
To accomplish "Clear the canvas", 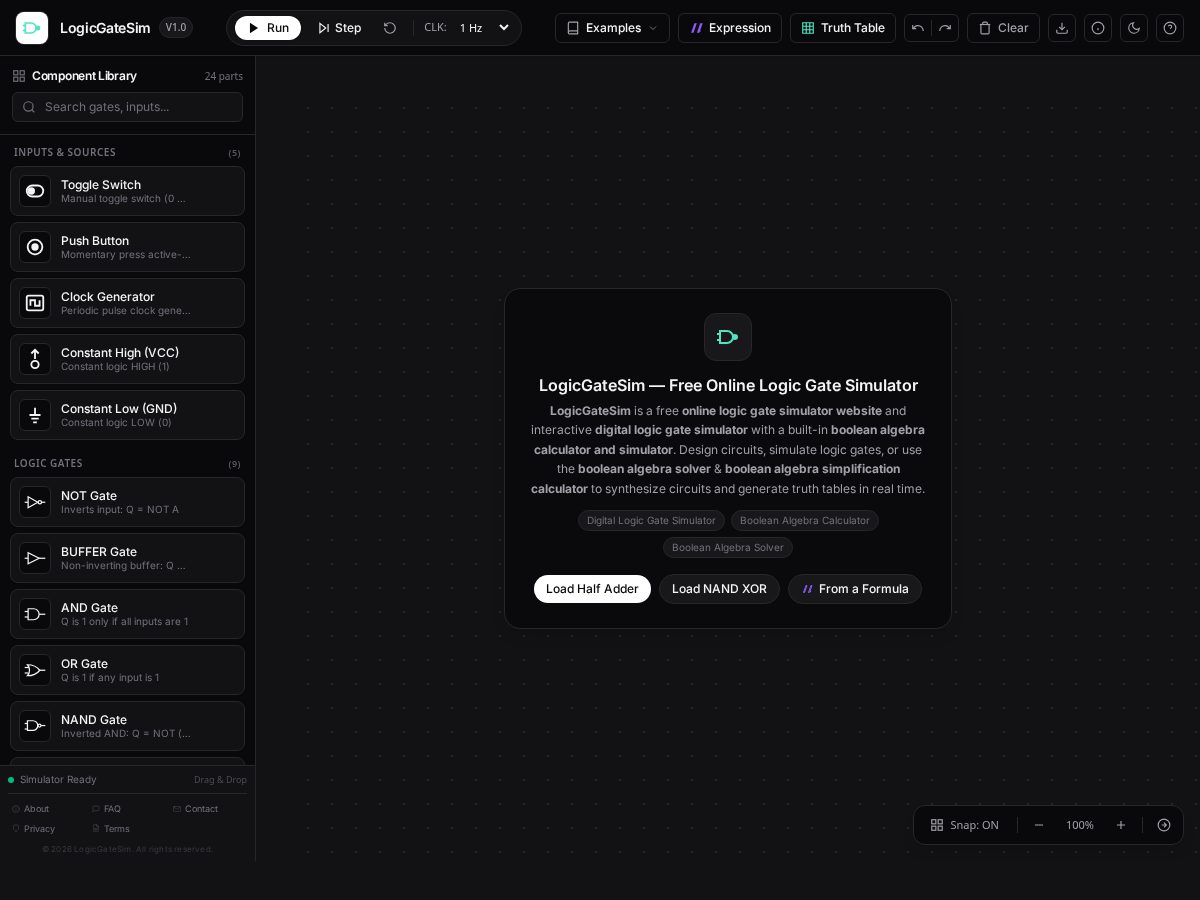I will tap(1003, 28).
